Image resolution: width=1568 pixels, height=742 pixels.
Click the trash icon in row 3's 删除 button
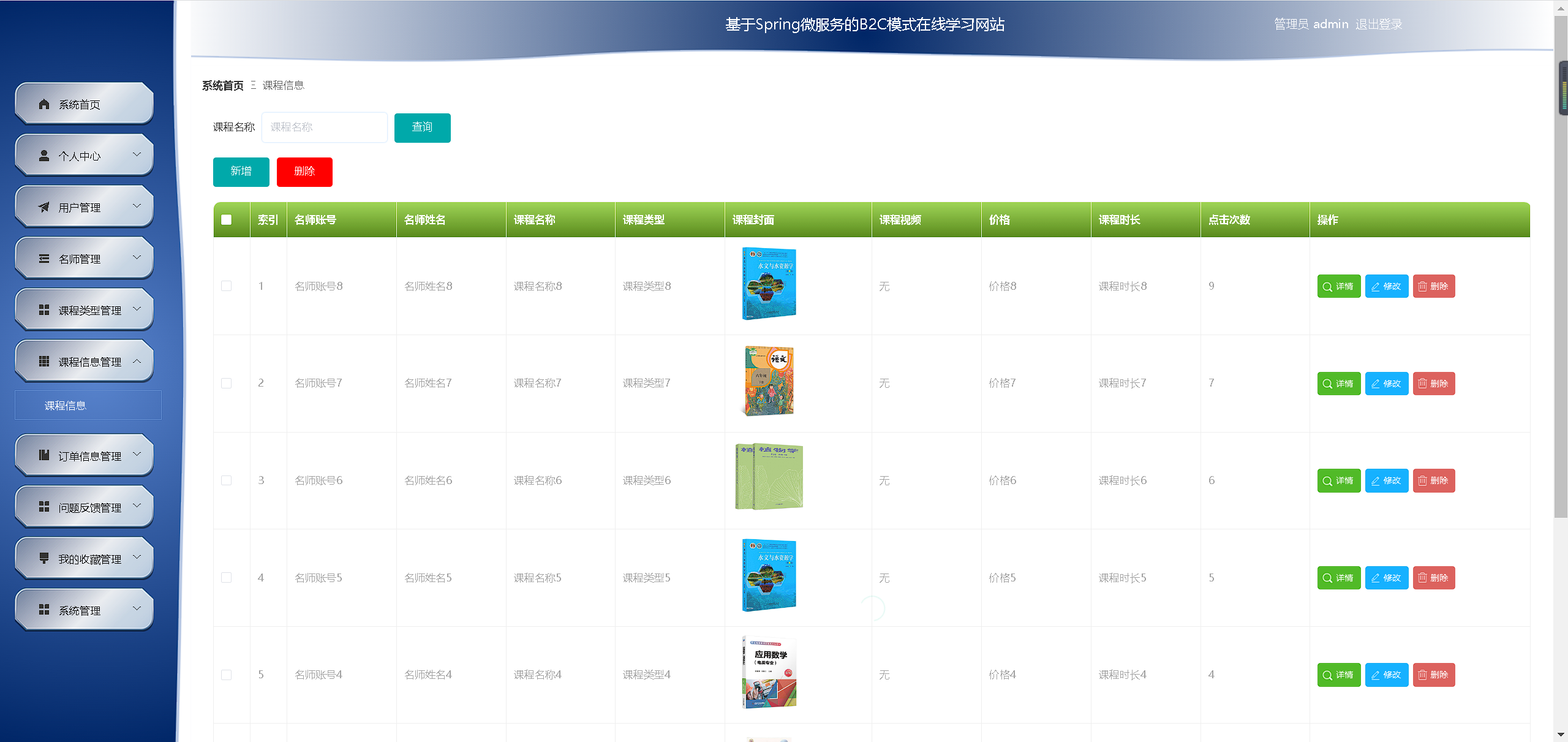click(x=1422, y=480)
